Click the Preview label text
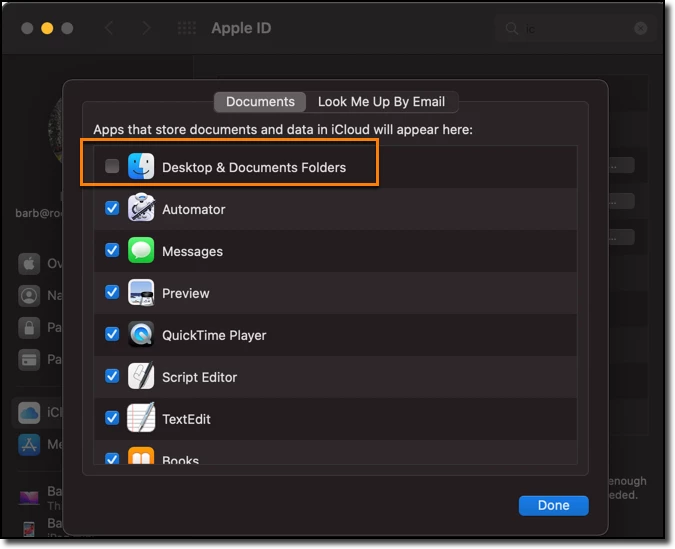675x549 pixels. (x=186, y=293)
